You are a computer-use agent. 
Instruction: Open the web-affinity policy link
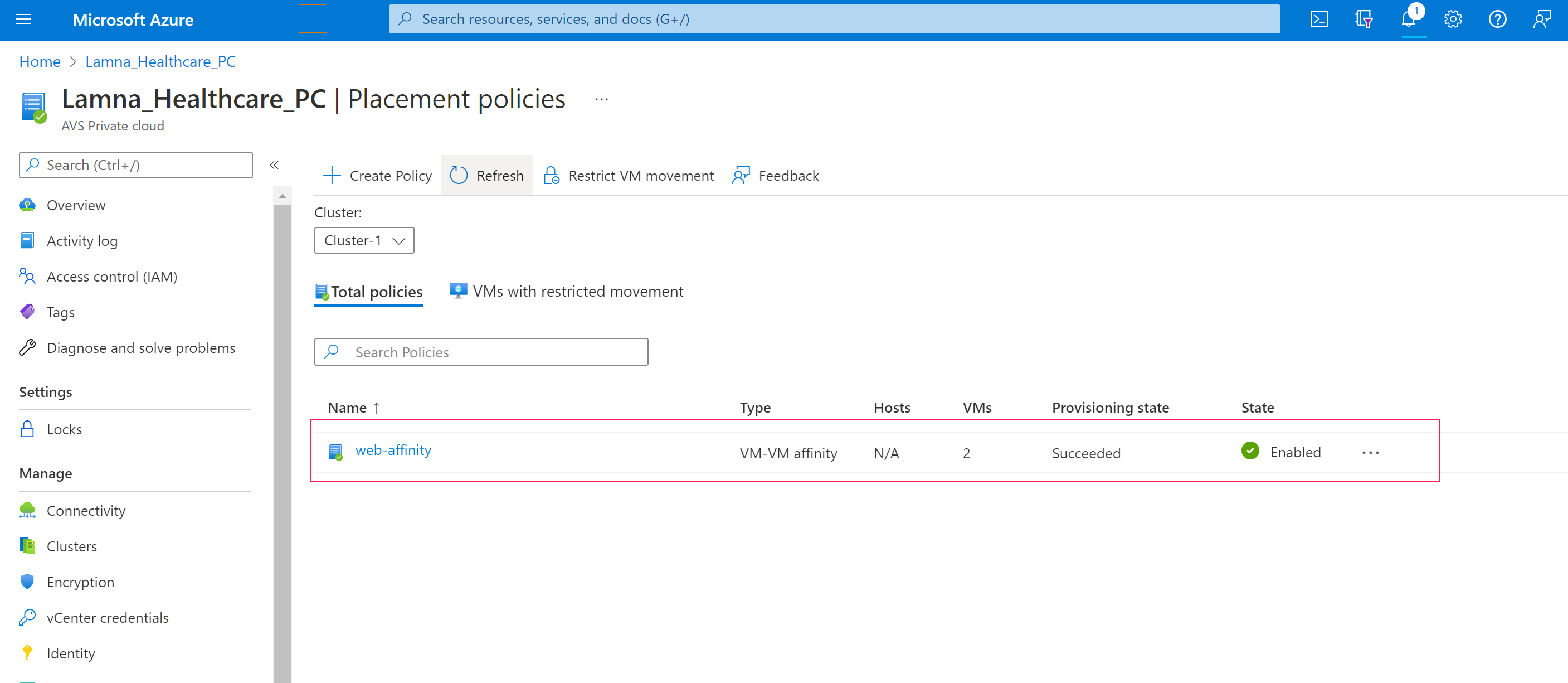(x=393, y=451)
